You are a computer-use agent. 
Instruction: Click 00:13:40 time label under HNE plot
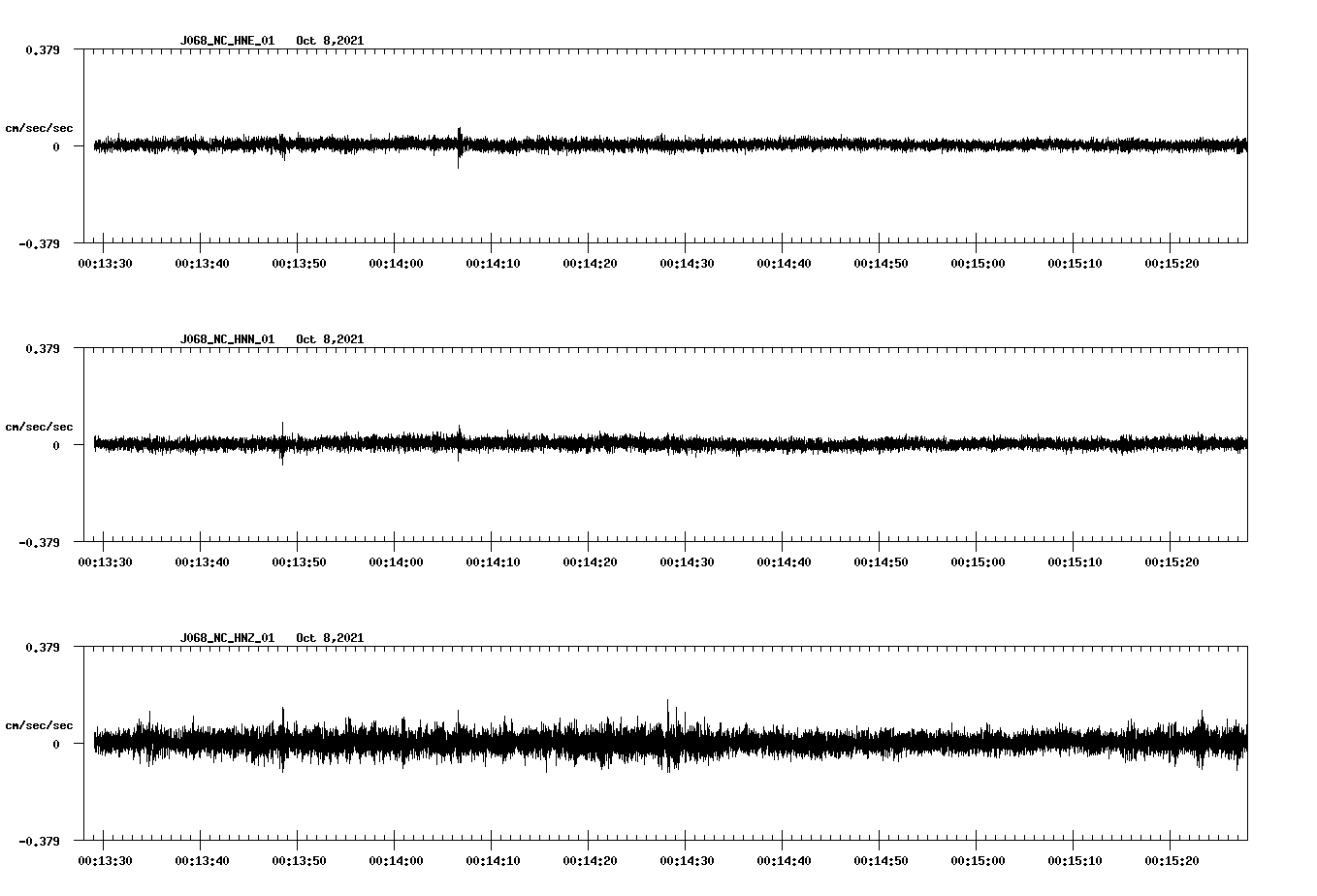(202, 264)
